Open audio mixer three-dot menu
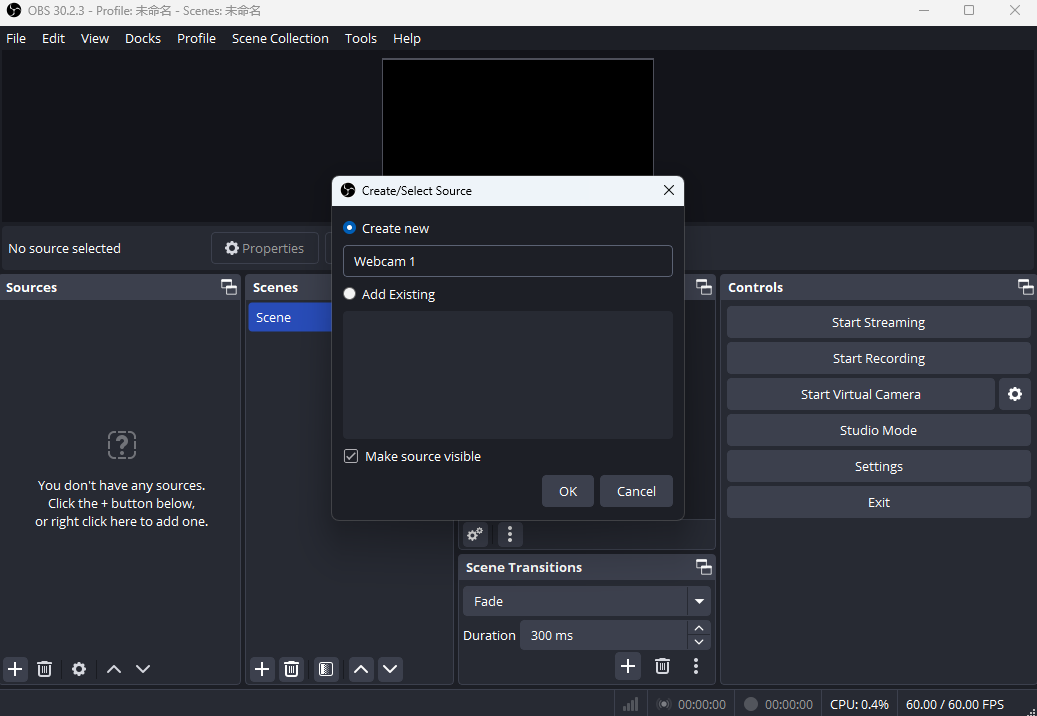Viewport: 1037px width, 716px height. 510,534
